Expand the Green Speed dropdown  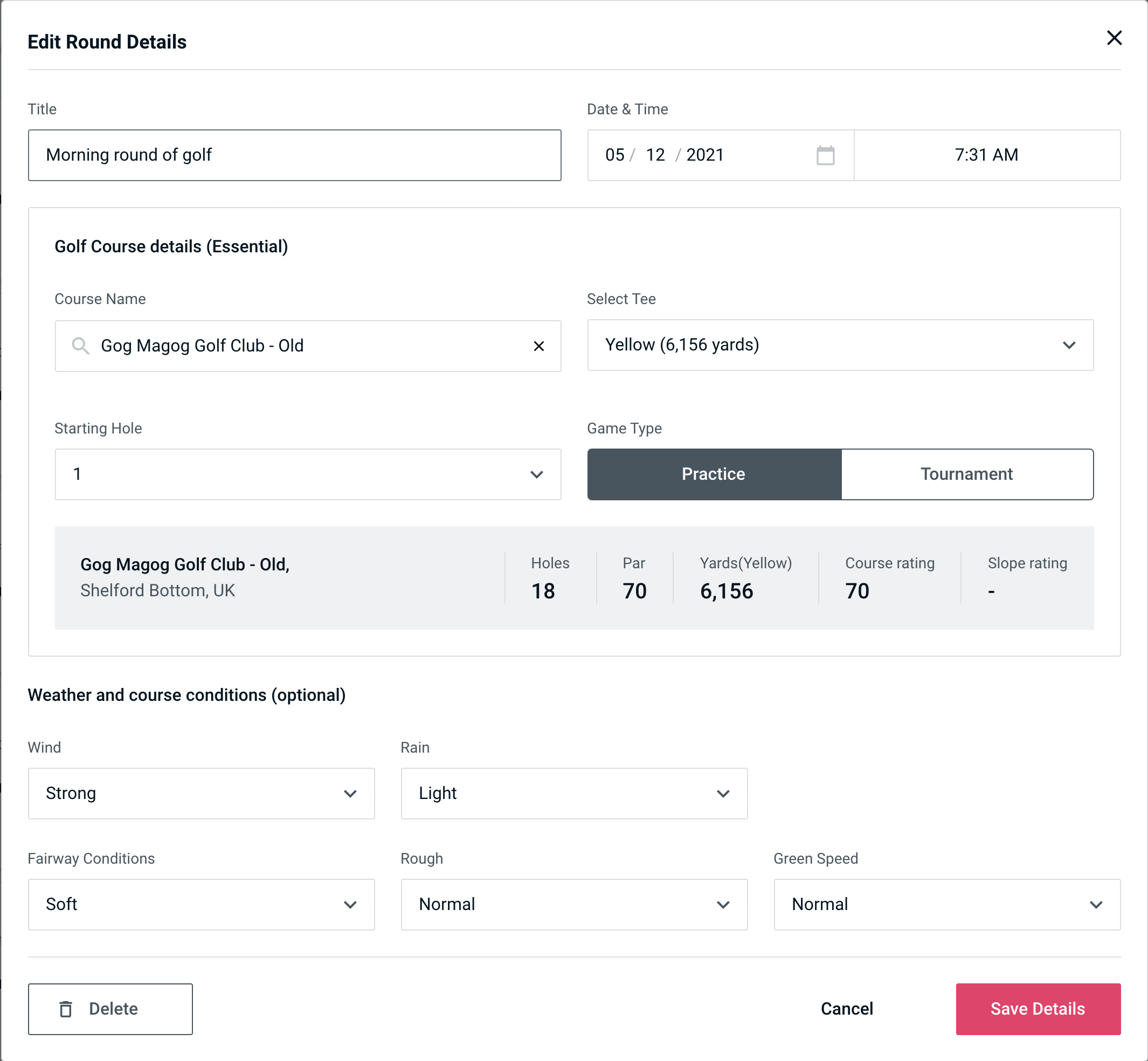[x=946, y=904]
